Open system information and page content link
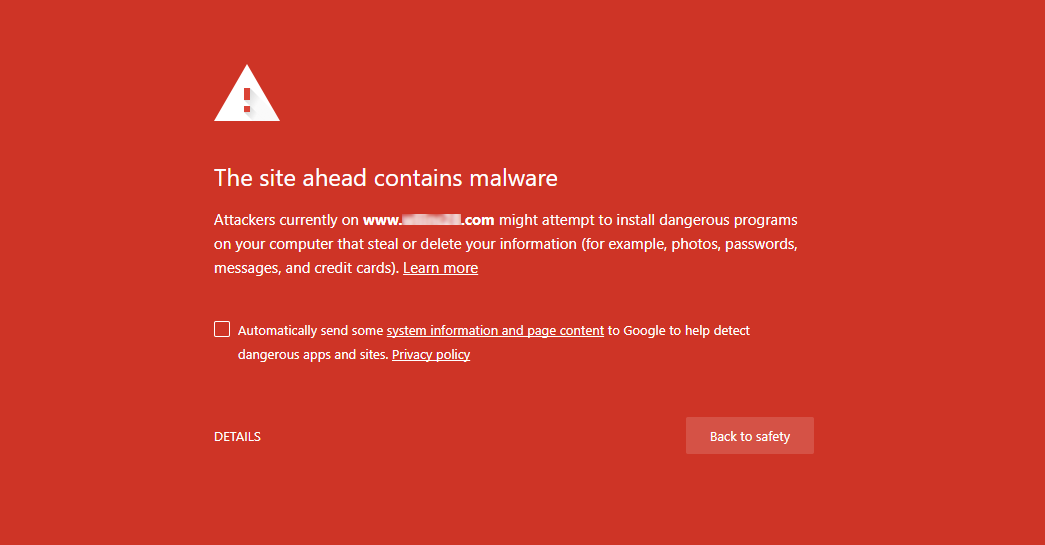This screenshot has height=545, width=1045. pos(495,330)
